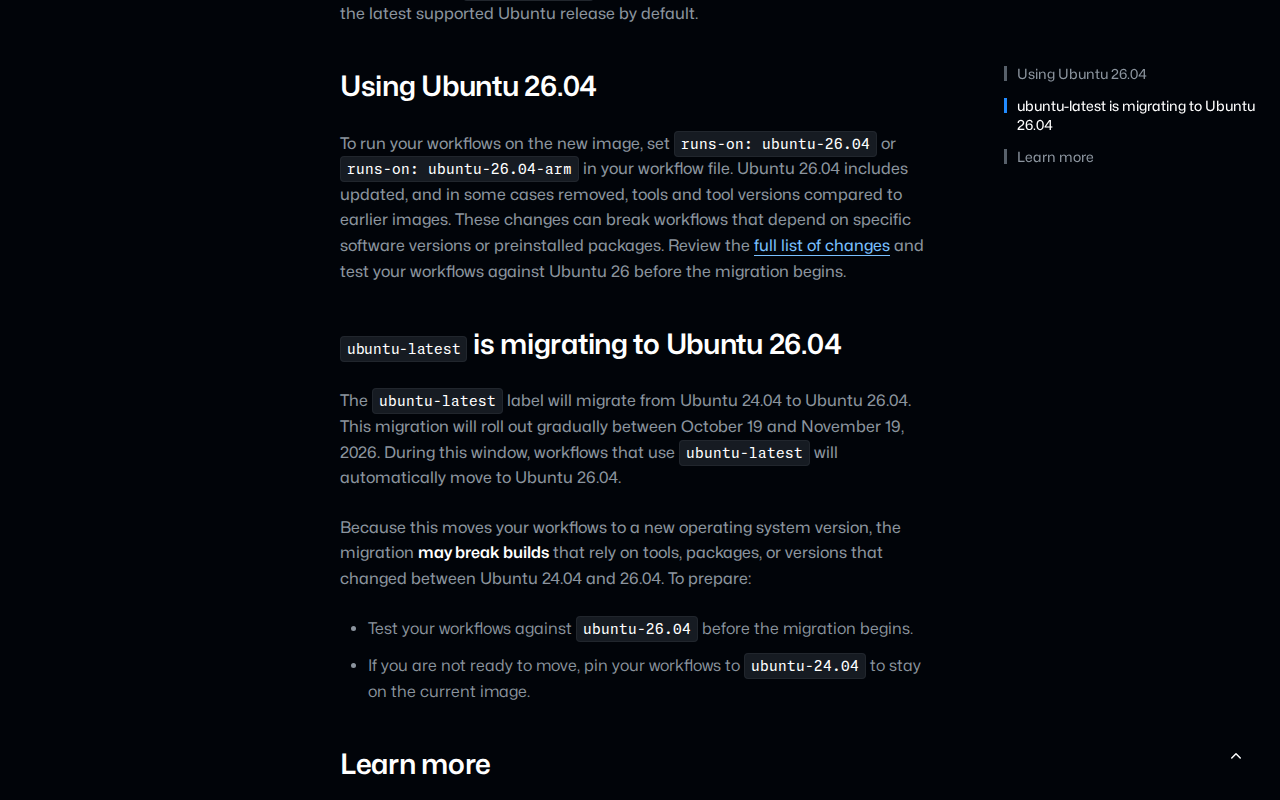Click 'ubuntu-latest' code after the word 'The'

(x=437, y=401)
